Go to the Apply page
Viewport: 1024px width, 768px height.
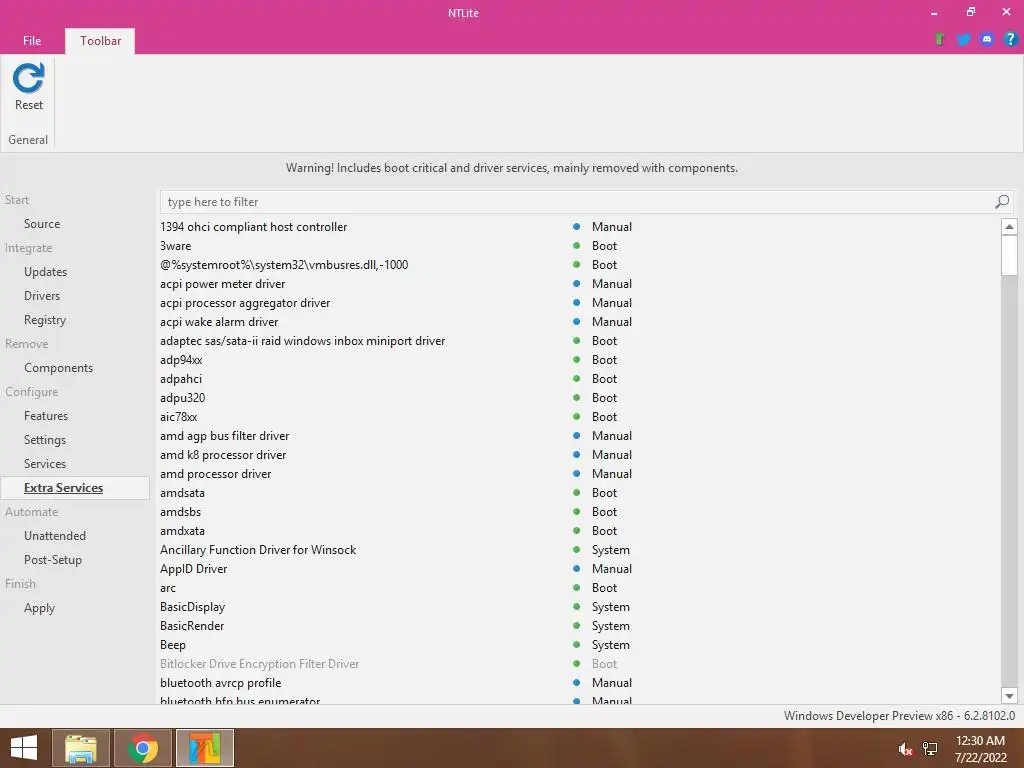[x=40, y=608]
